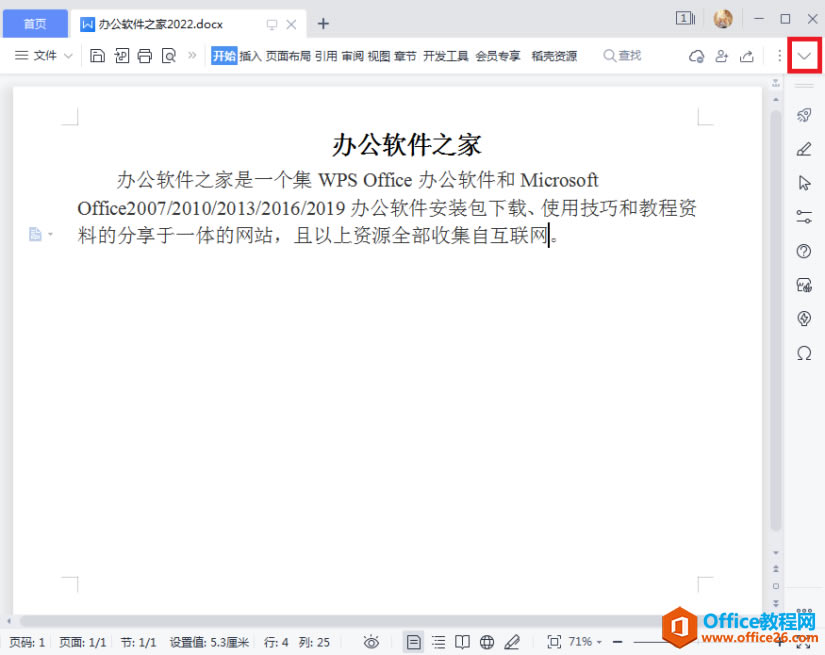Click the paragraph layout icon left of text
825x655 pixels.
point(35,234)
